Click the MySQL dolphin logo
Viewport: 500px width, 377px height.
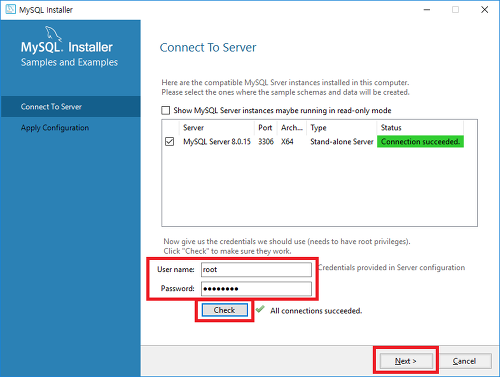[53, 34]
